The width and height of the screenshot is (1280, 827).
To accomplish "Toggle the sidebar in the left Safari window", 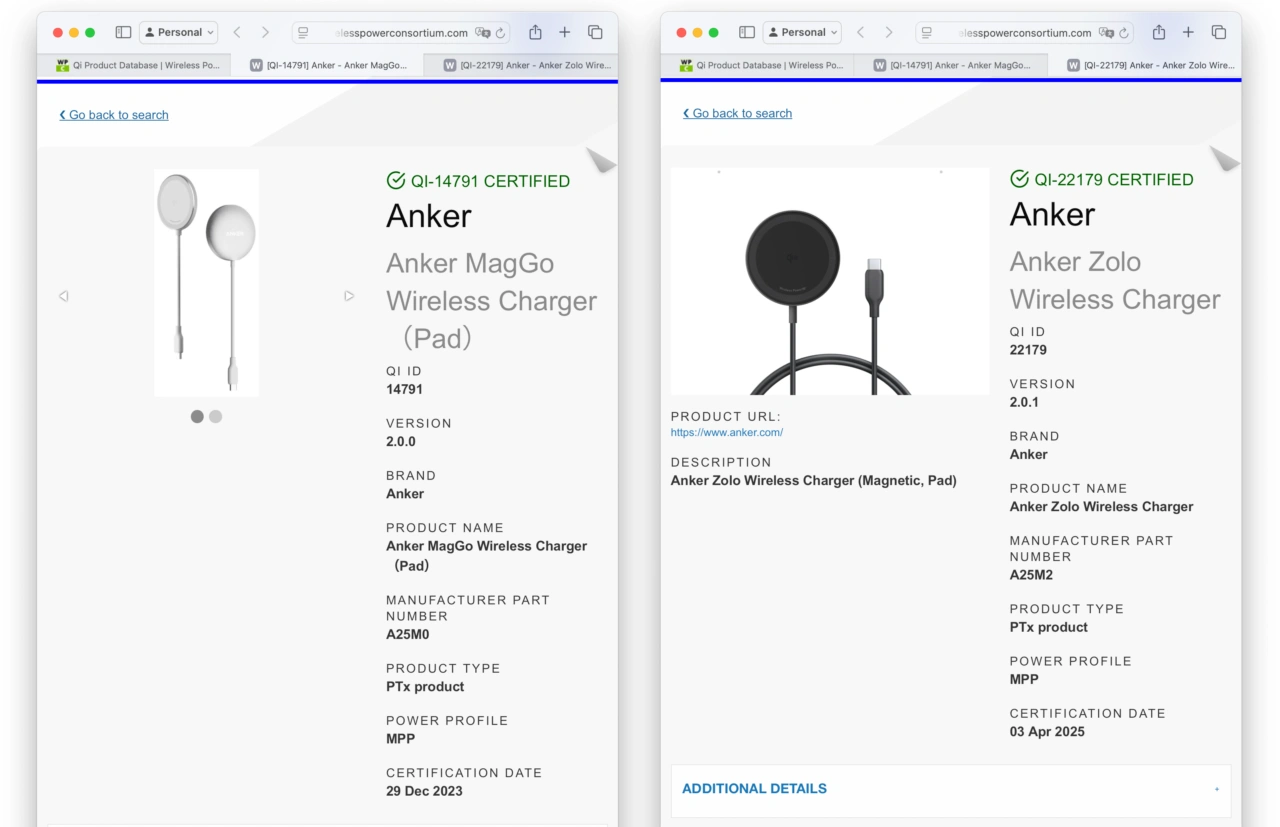I will point(123,32).
